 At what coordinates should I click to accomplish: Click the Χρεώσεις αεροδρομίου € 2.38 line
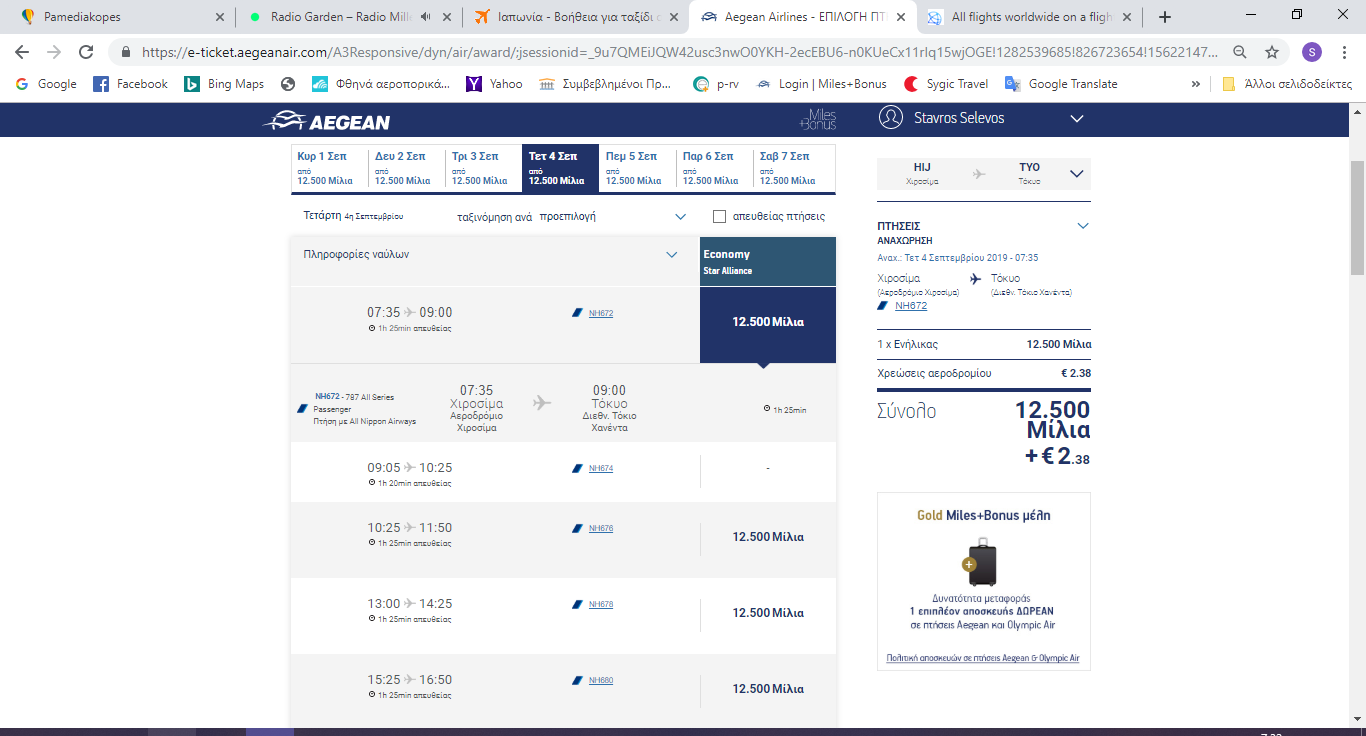(x=984, y=373)
